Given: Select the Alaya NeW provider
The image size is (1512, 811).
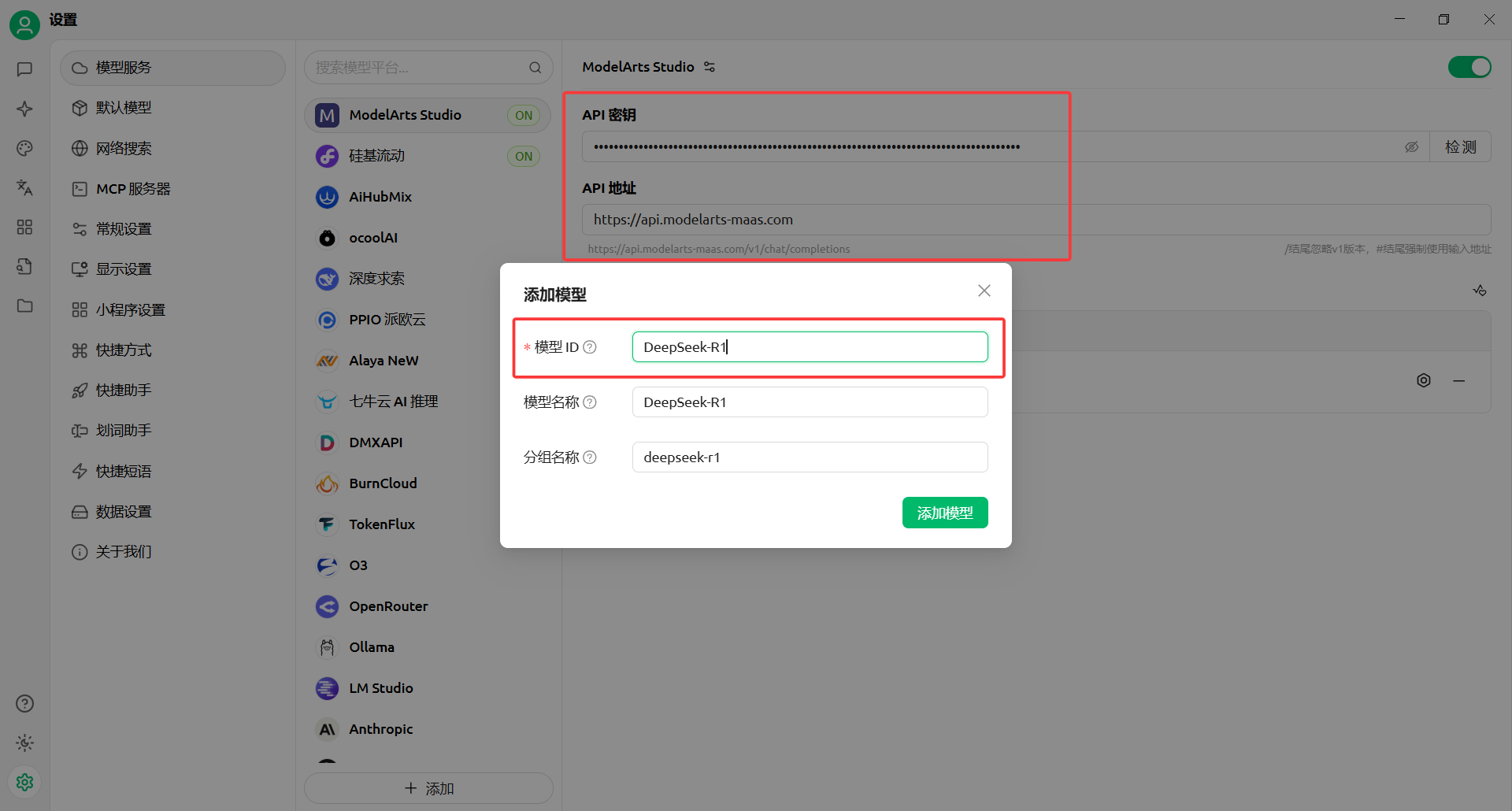Looking at the screenshot, I should tap(402, 361).
